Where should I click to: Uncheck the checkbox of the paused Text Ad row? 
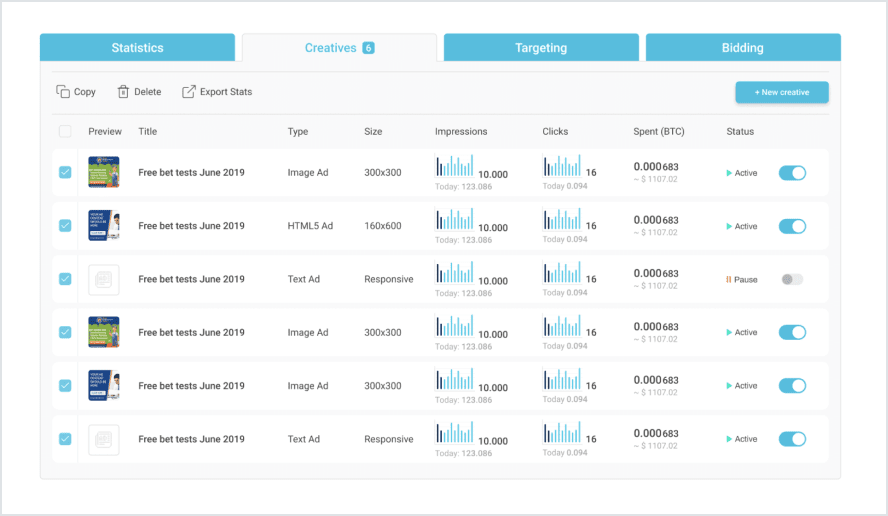coord(65,279)
